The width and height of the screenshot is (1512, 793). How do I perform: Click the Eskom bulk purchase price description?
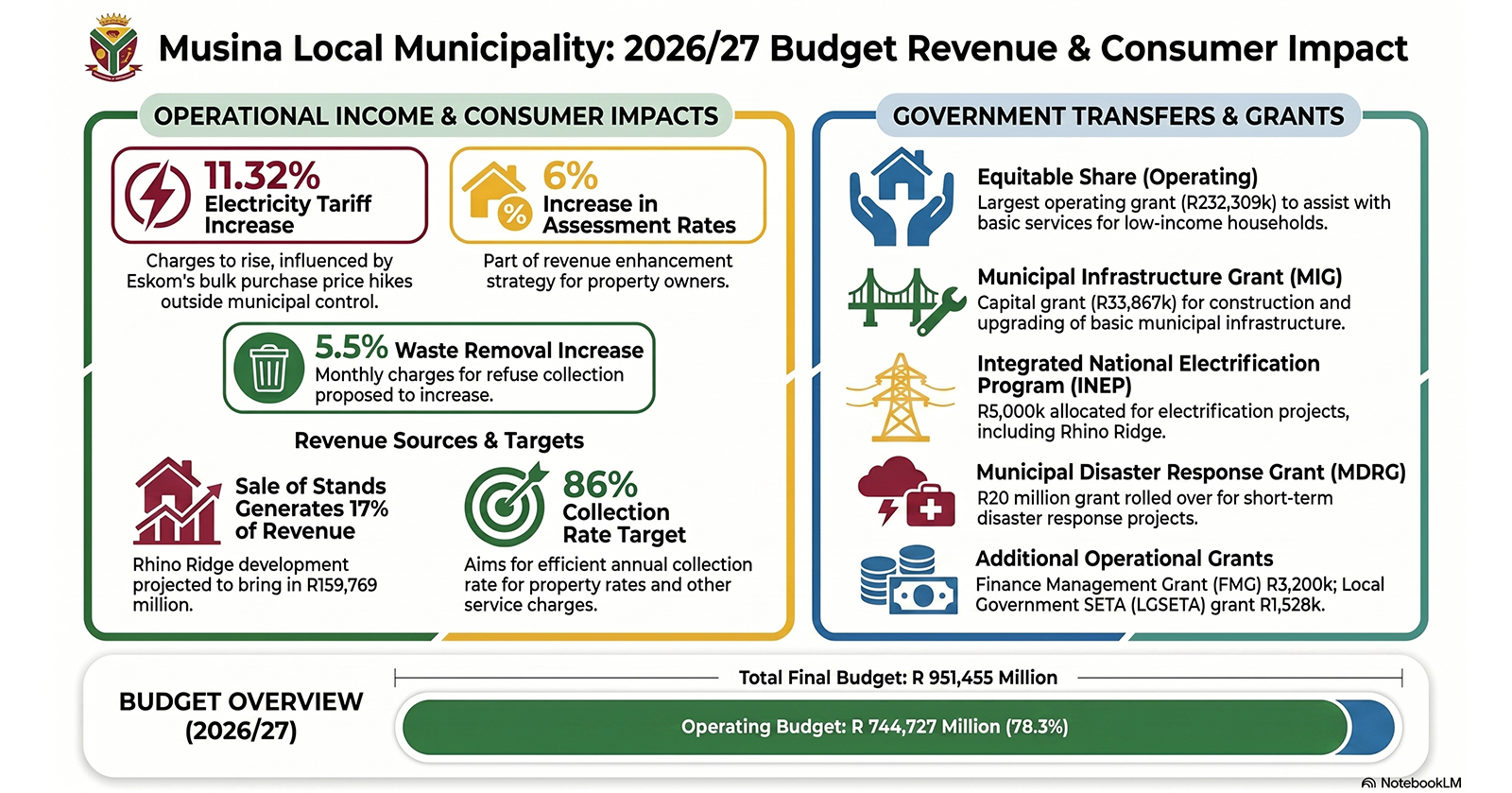coord(269,281)
